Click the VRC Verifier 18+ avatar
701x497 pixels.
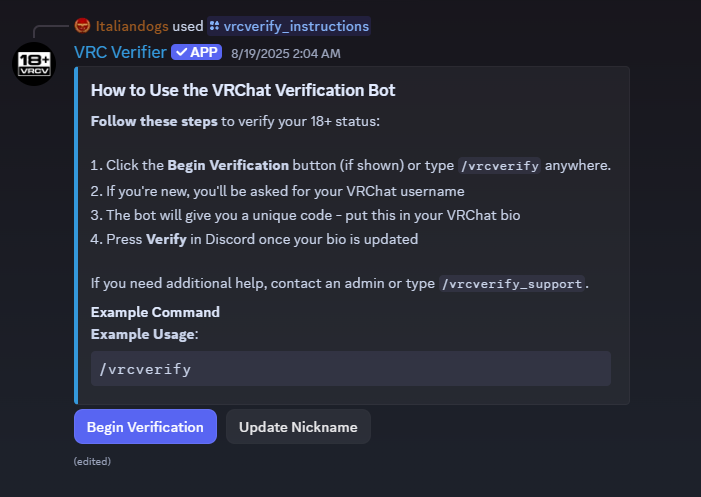coord(34,63)
